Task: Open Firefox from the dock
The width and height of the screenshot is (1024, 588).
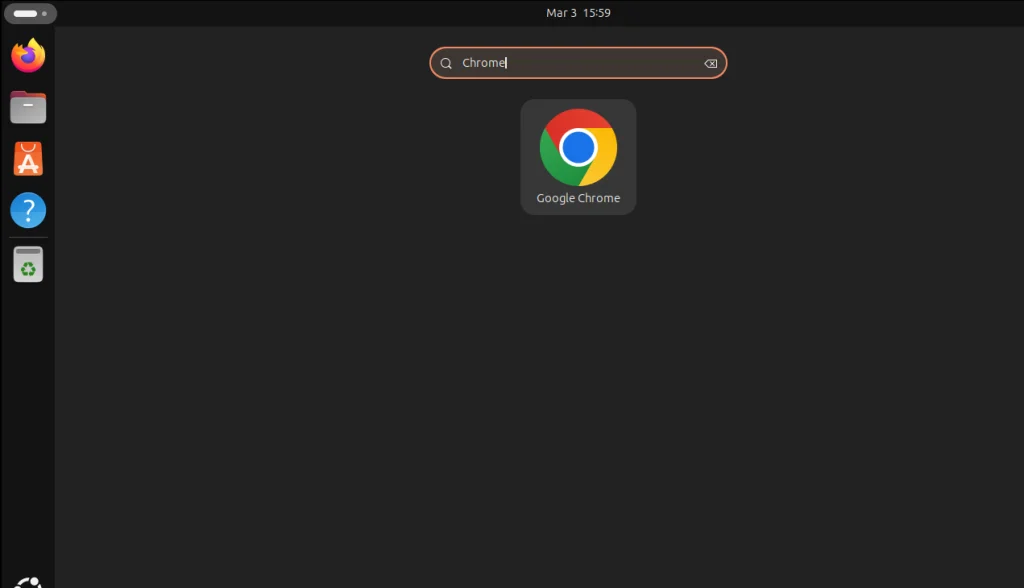Action: tap(28, 56)
